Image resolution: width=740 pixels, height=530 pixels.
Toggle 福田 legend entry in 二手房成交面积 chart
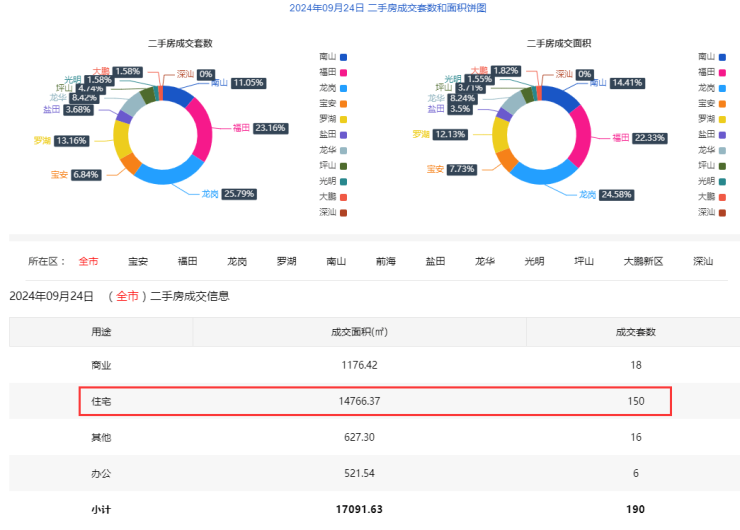[x=712, y=73]
